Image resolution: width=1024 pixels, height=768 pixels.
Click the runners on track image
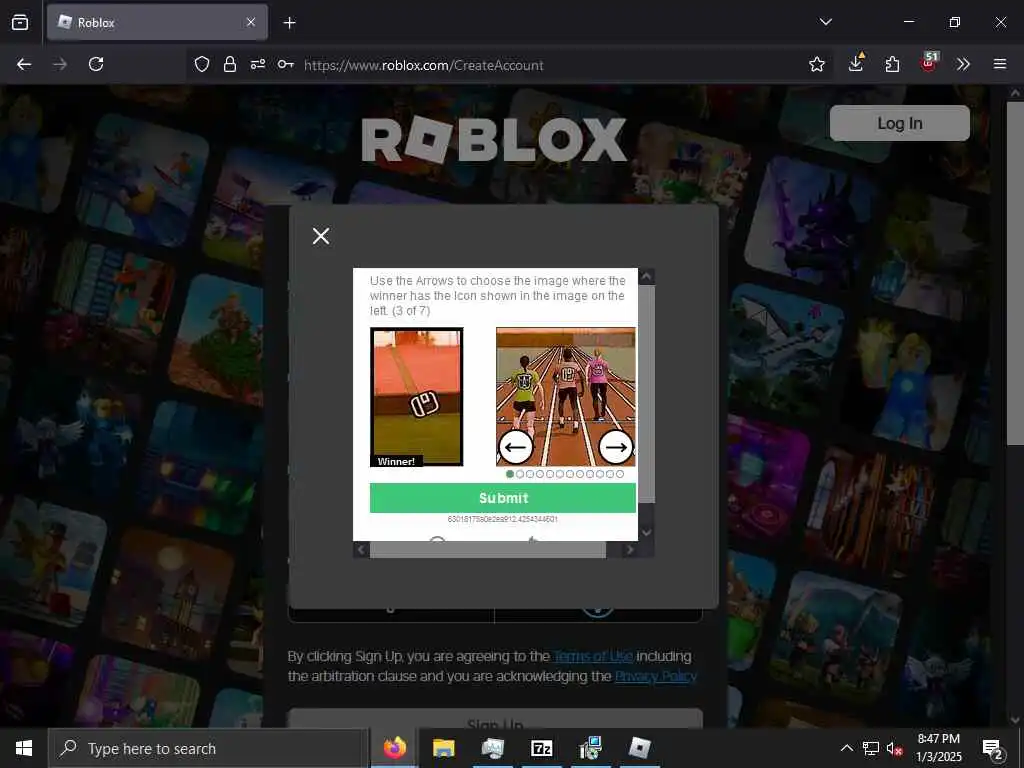(566, 396)
